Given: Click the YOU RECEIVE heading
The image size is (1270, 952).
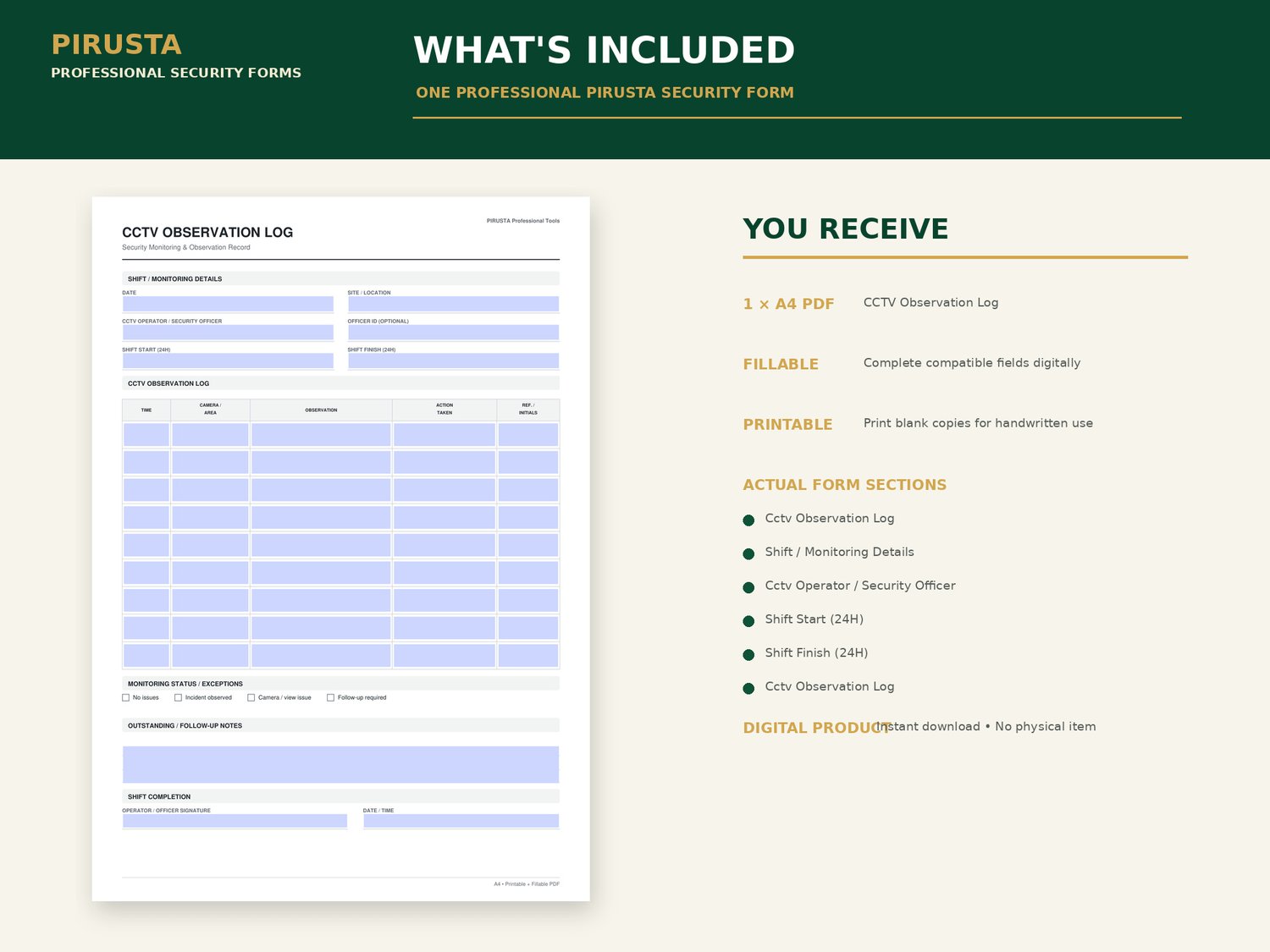Looking at the screenshot, I should click(x=846, y=228).
